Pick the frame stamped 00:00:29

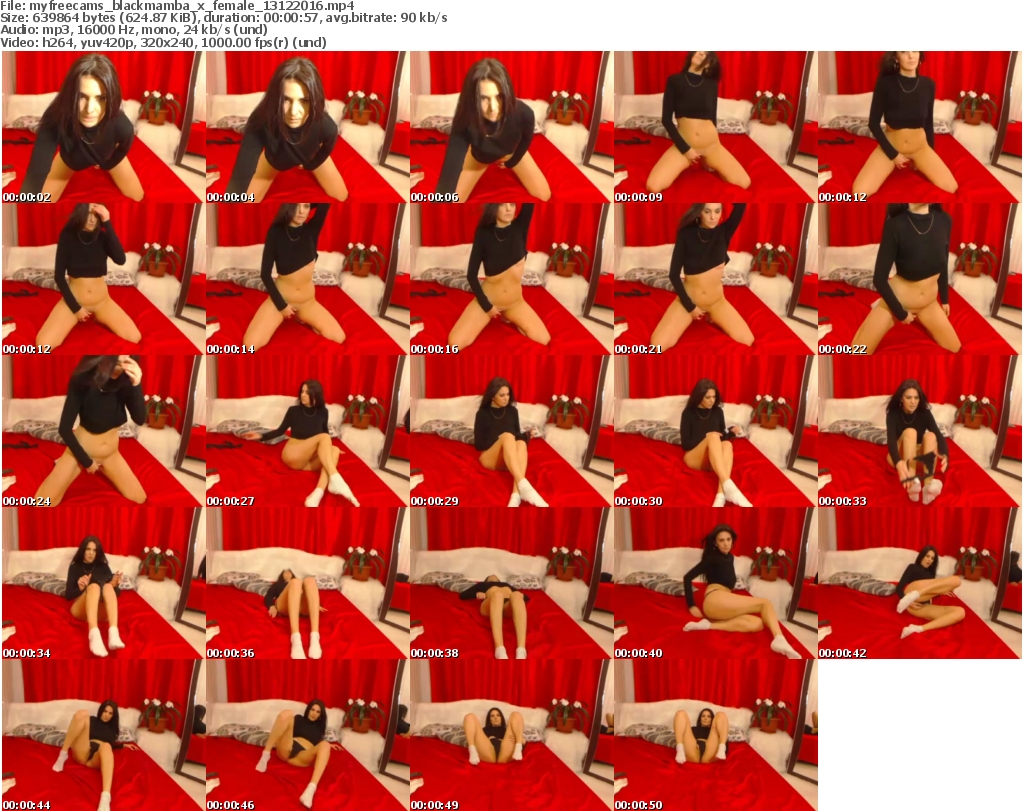coord(511,432)
